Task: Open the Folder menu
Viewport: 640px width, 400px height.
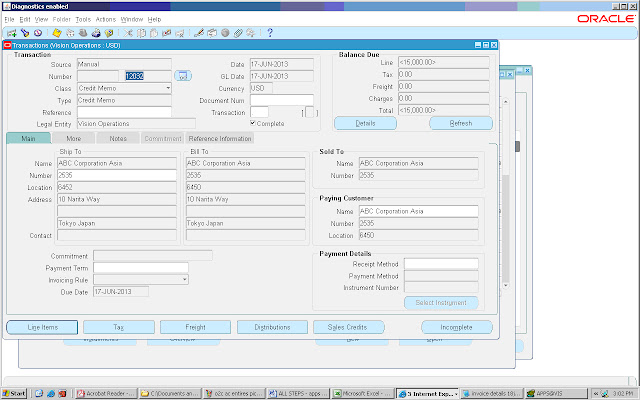Action: point(61,19)
